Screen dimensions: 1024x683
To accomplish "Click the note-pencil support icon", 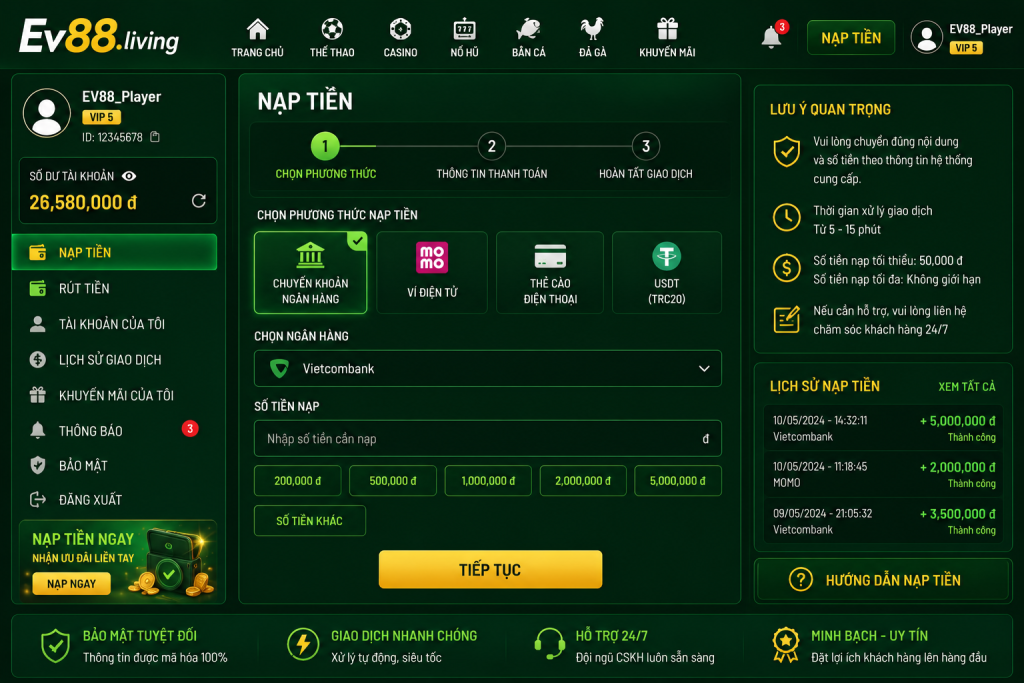I will 787,319.
